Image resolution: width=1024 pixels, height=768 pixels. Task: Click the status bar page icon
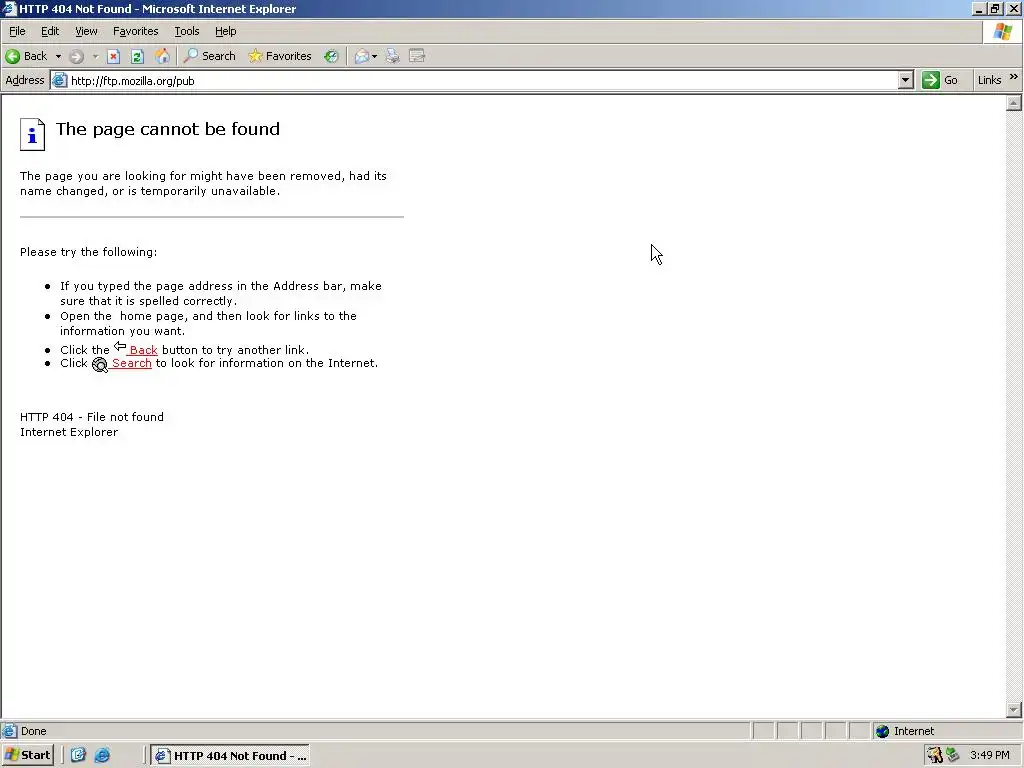[x=9, y=731]
